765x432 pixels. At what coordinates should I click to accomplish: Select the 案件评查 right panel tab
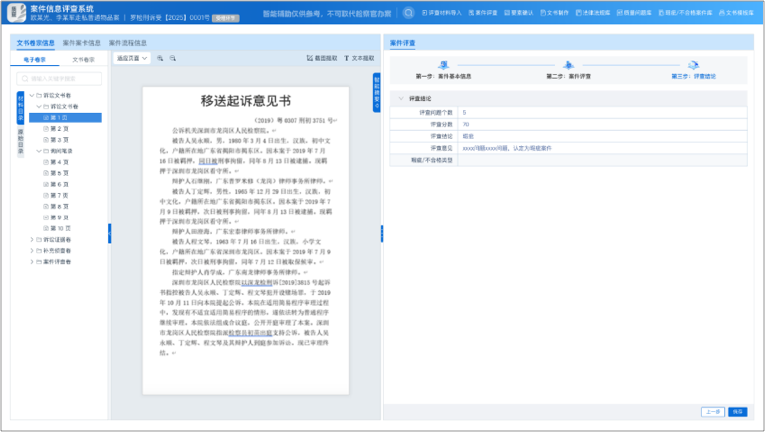pos(403,43)
